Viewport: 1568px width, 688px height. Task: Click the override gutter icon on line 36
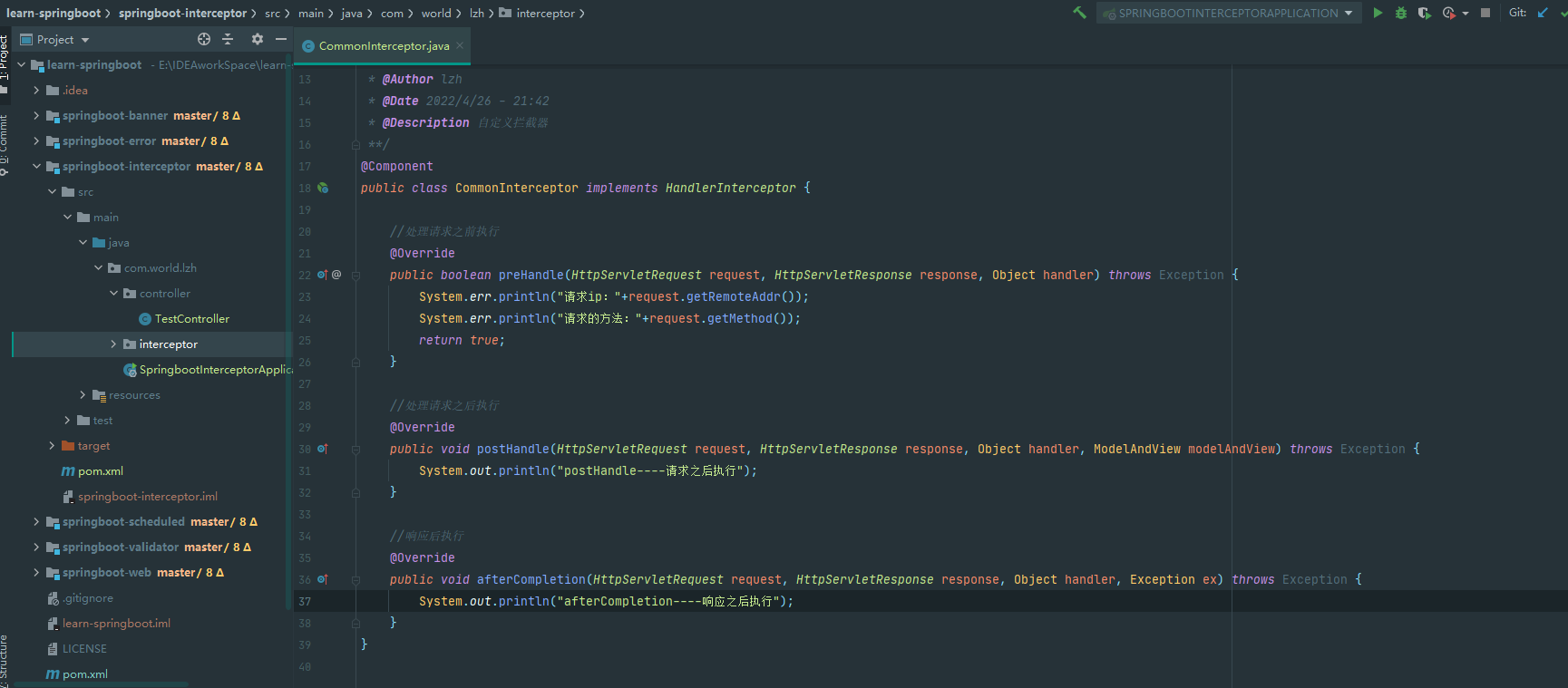322,579
